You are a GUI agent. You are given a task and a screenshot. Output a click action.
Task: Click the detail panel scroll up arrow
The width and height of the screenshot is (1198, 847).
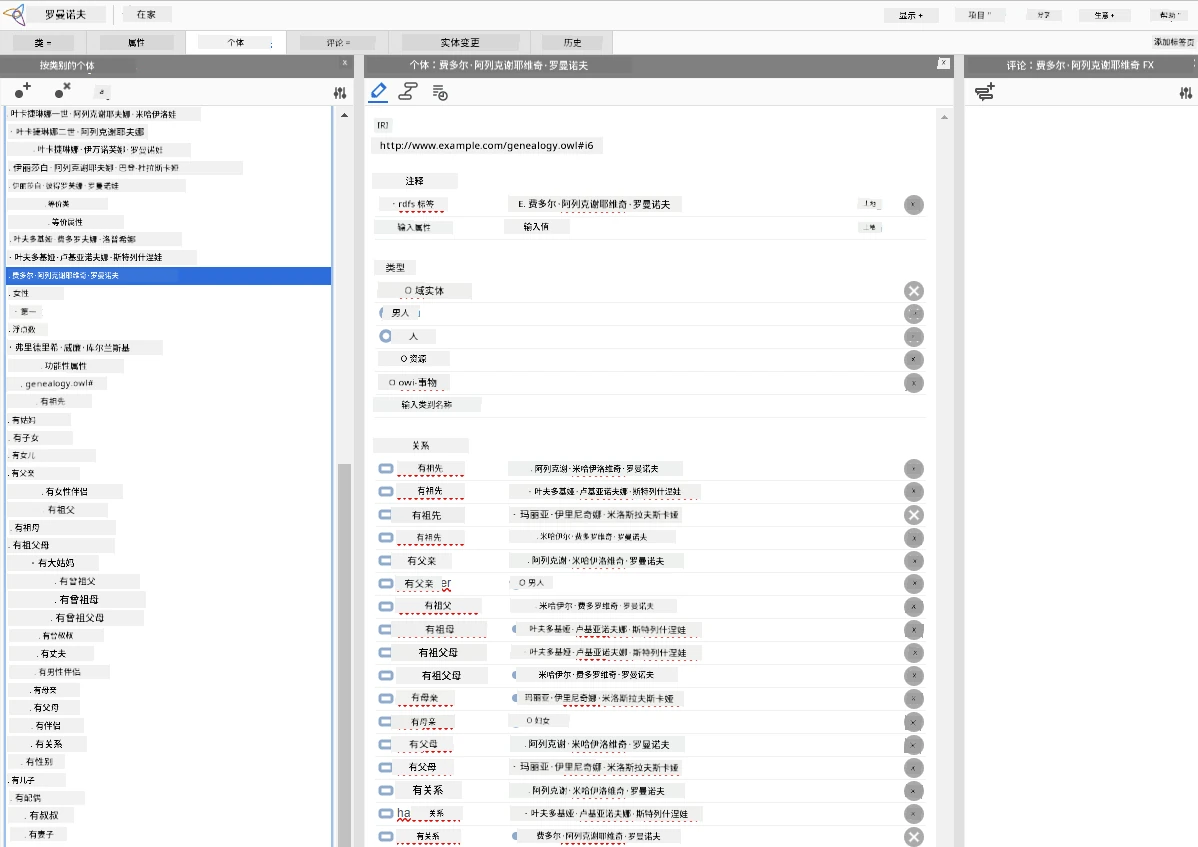[x=944, y=117]
